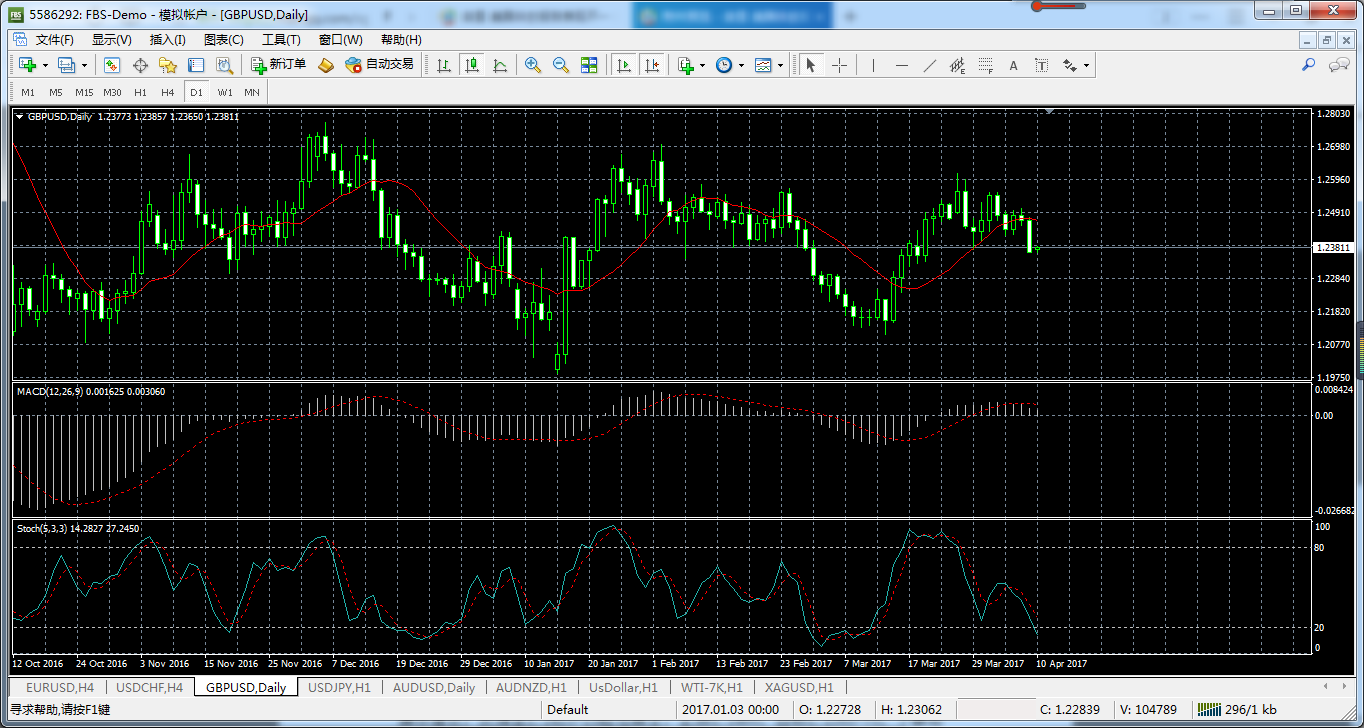Toggle chart auto scroll

(x=624, y=65)
